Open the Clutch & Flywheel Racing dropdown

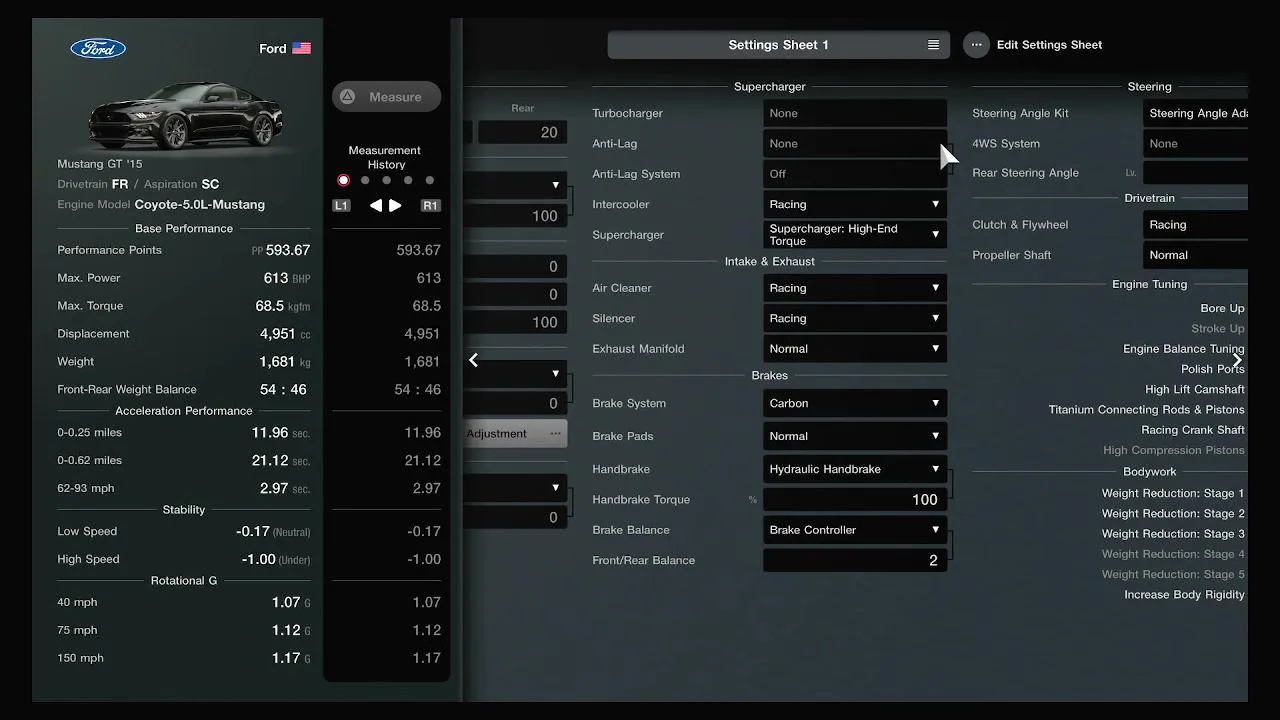1195,225
